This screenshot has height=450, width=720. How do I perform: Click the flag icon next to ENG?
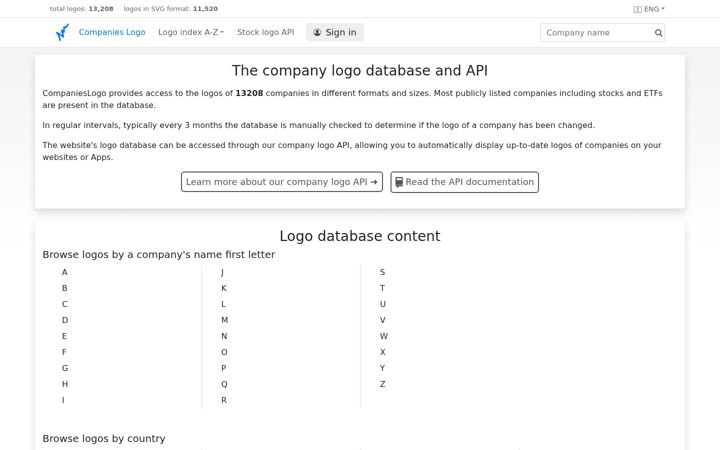(637, 9)
